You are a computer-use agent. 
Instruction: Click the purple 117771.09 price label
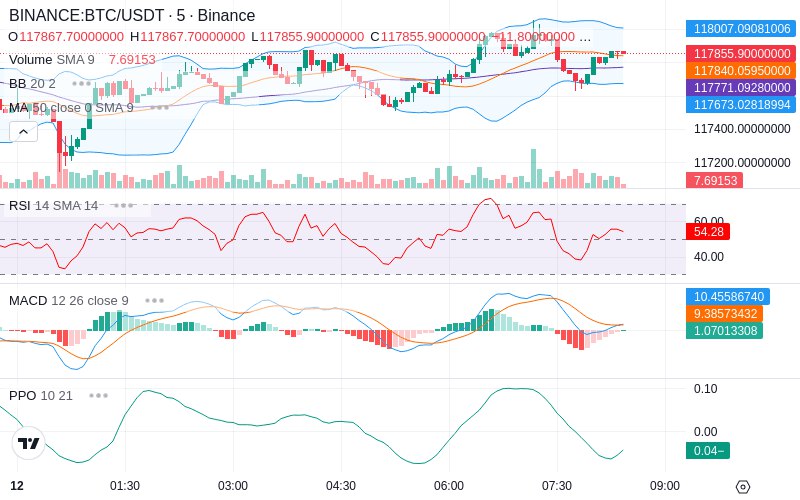[x=741, y=87]
